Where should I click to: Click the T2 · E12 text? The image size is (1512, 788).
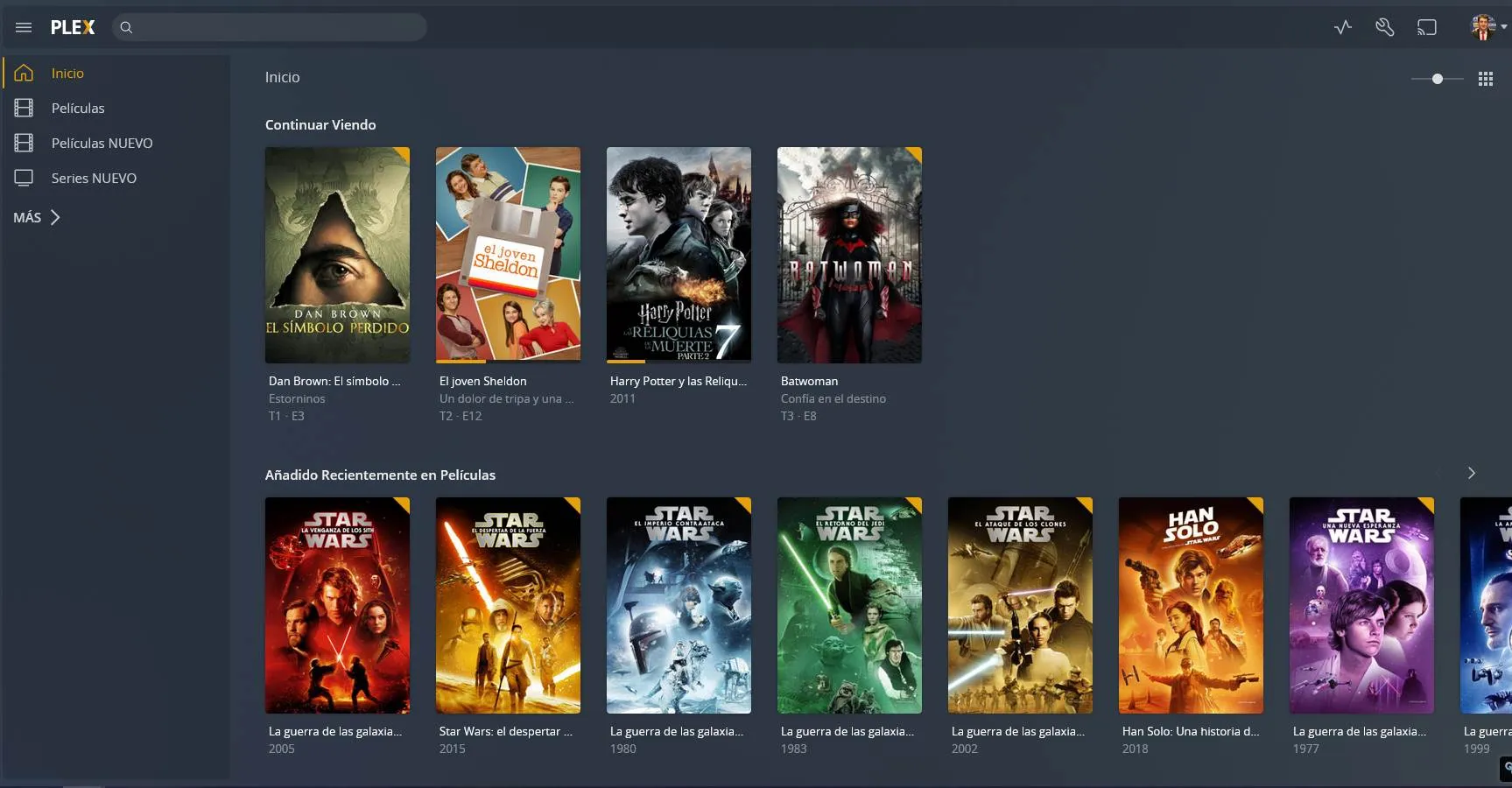pos(461,416)
